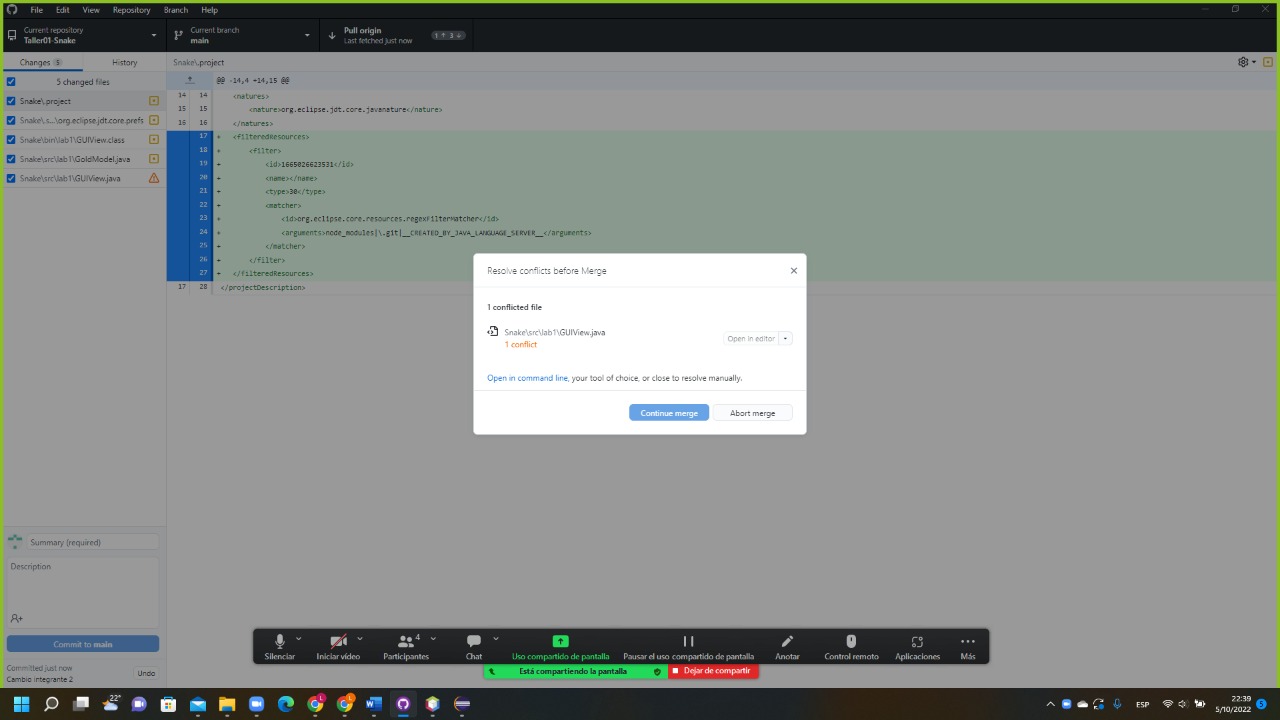Open the Current repository dropdown
1280x720 pixels.
[x=85, y=35]
